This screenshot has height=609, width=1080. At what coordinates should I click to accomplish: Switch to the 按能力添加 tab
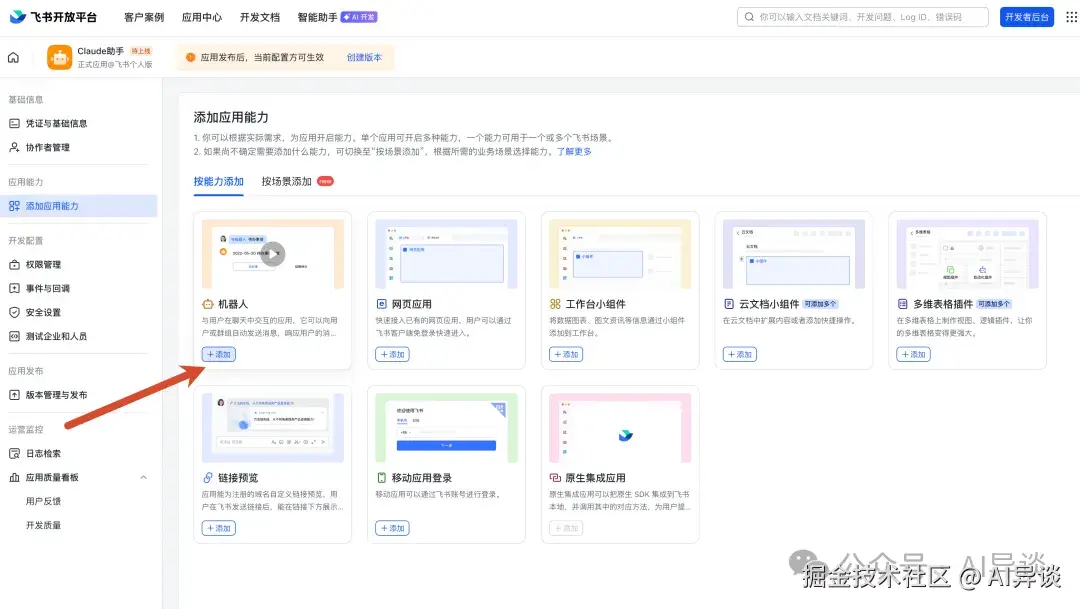(218, 181)
